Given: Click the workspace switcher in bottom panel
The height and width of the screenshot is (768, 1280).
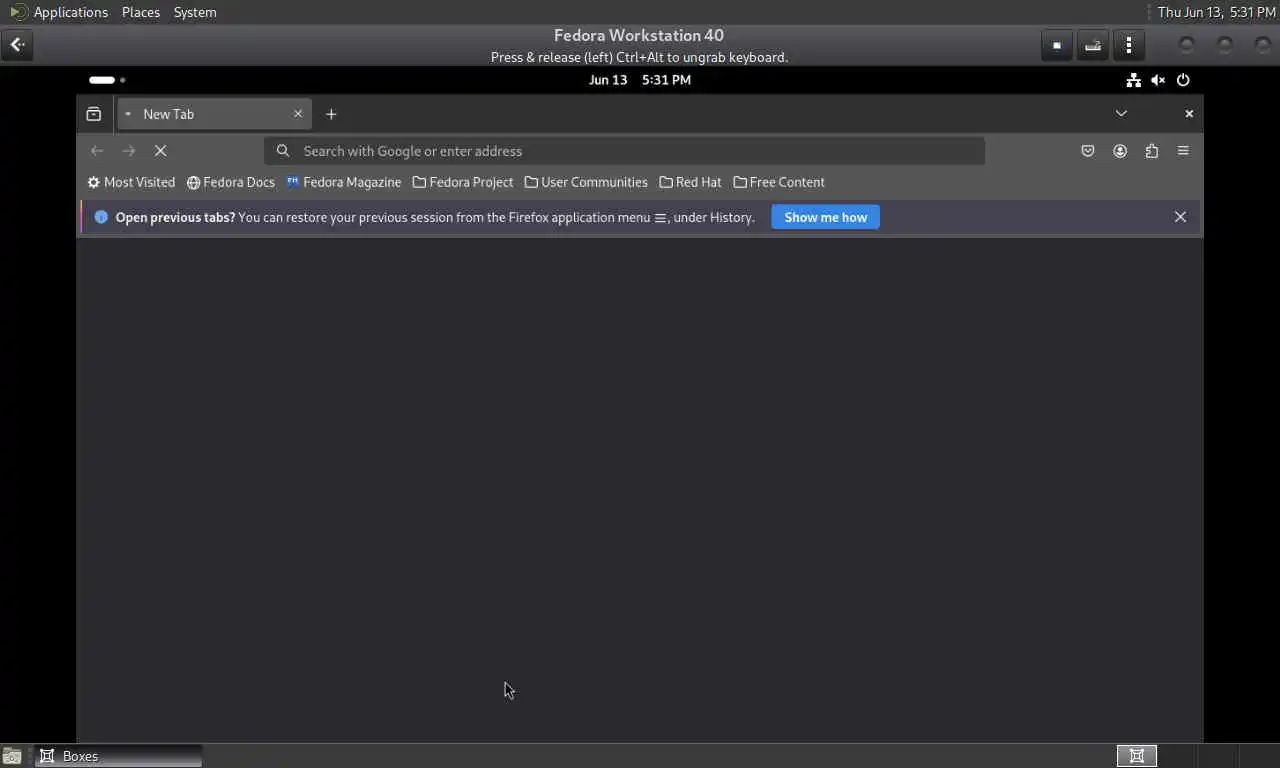Looking at the screenshot, I should point(1137,756).
